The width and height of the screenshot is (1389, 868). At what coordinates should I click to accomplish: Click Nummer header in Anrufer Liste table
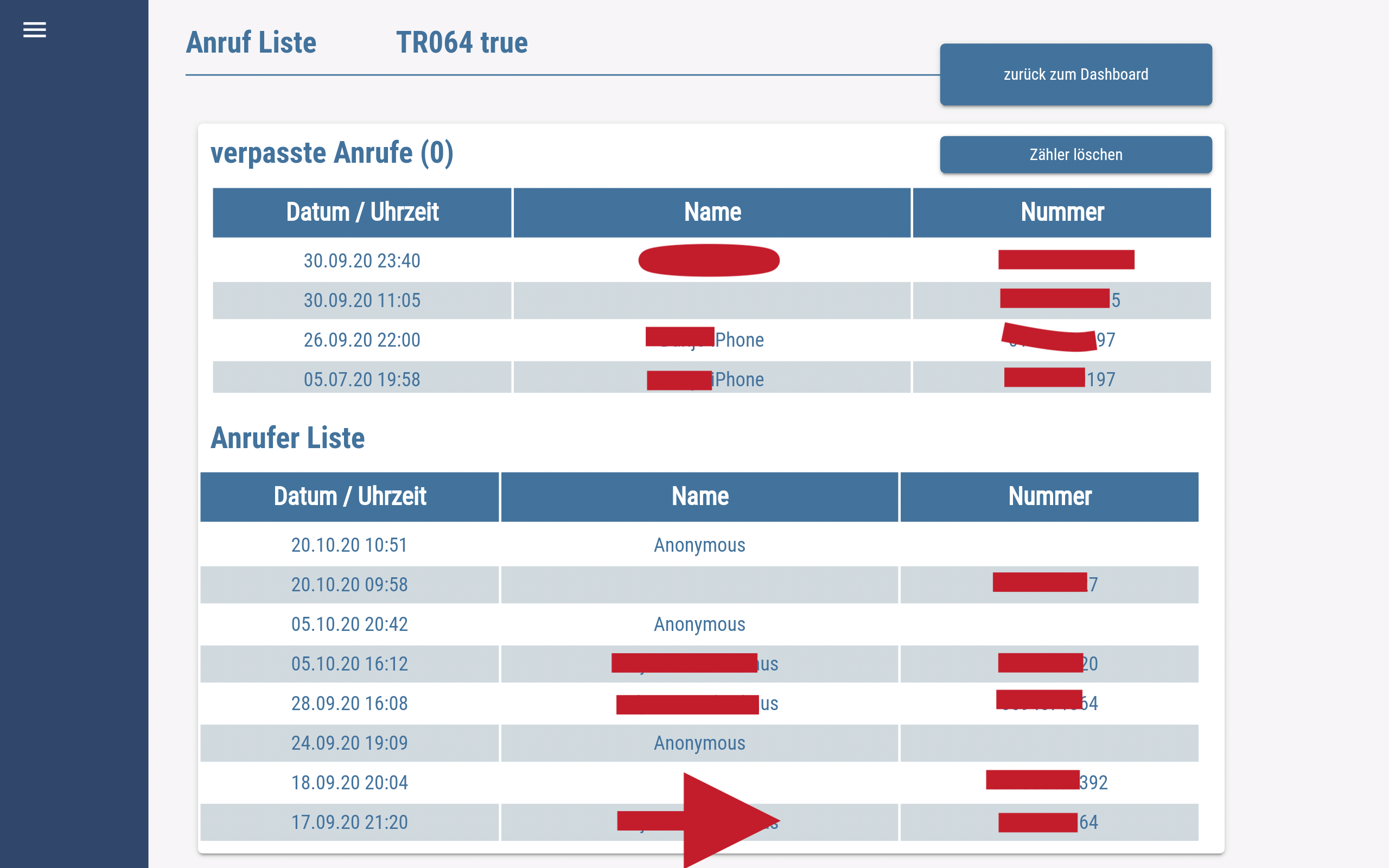(x=1049, y=496)
